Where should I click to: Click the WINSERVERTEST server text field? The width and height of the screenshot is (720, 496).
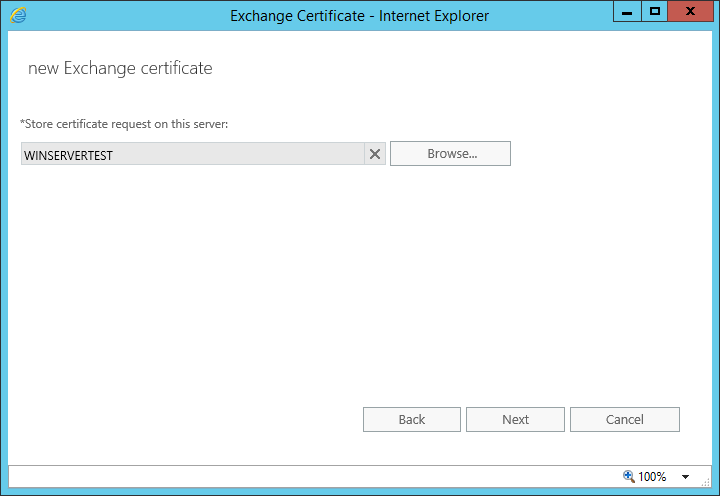tap(192, 154)
